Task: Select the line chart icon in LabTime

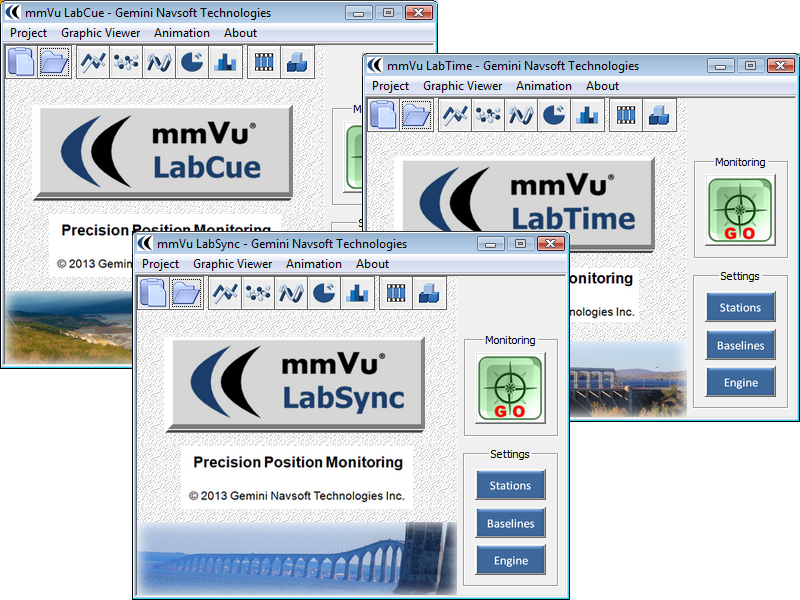Action: pos(455,115)
